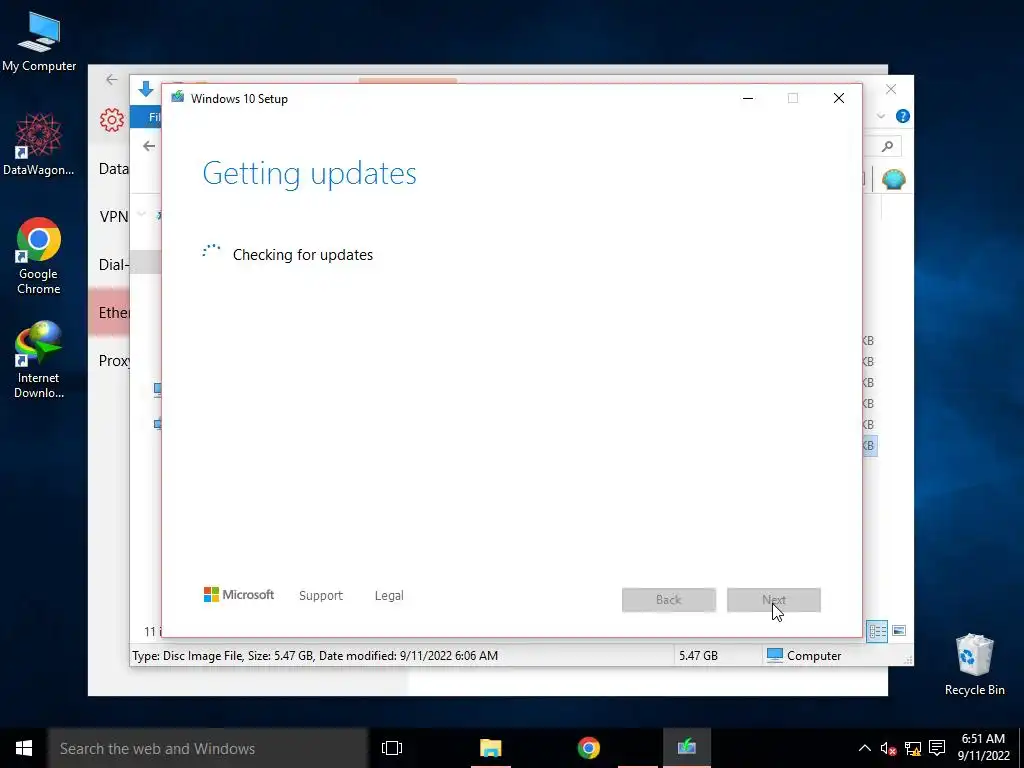
Task: Open My Computer desktop icon
Action: [x=39, y=42]
